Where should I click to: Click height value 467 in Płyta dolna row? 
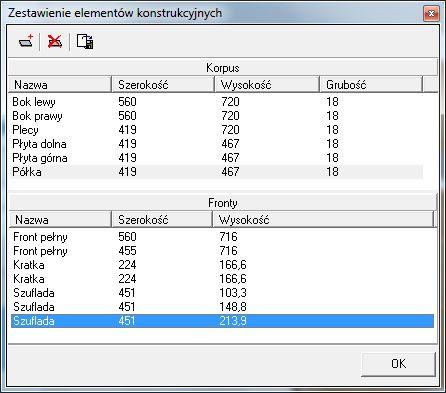click(x=230, y=144)
